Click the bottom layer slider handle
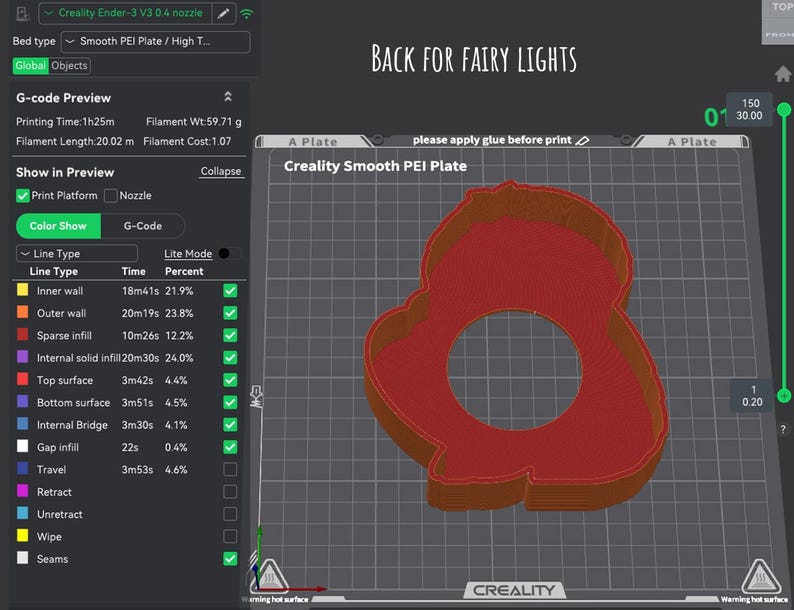Viewport: 794px width, 610px height. click(784, 395)
